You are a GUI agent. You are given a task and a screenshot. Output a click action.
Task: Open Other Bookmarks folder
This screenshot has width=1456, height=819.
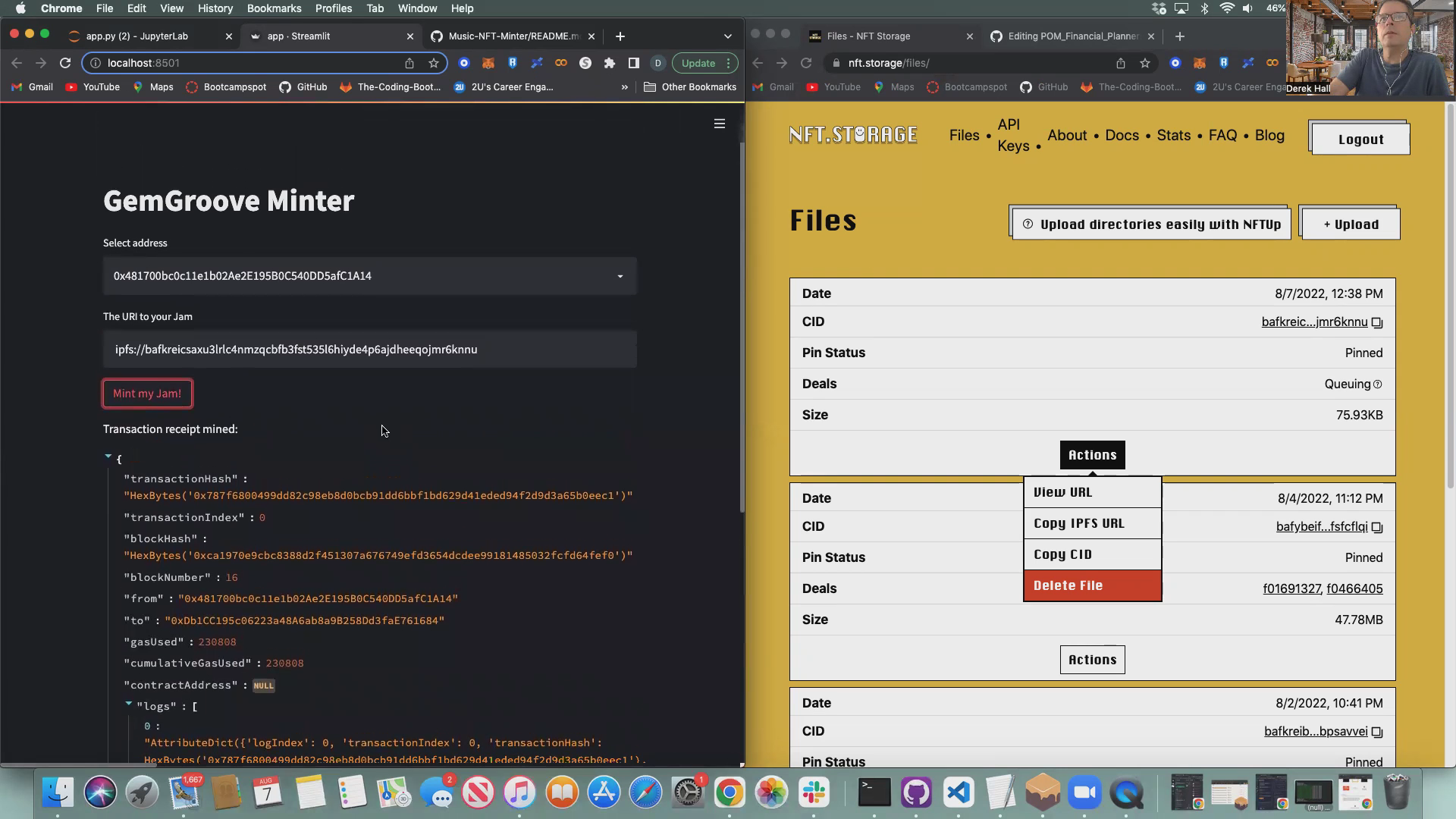click(690, 87)
